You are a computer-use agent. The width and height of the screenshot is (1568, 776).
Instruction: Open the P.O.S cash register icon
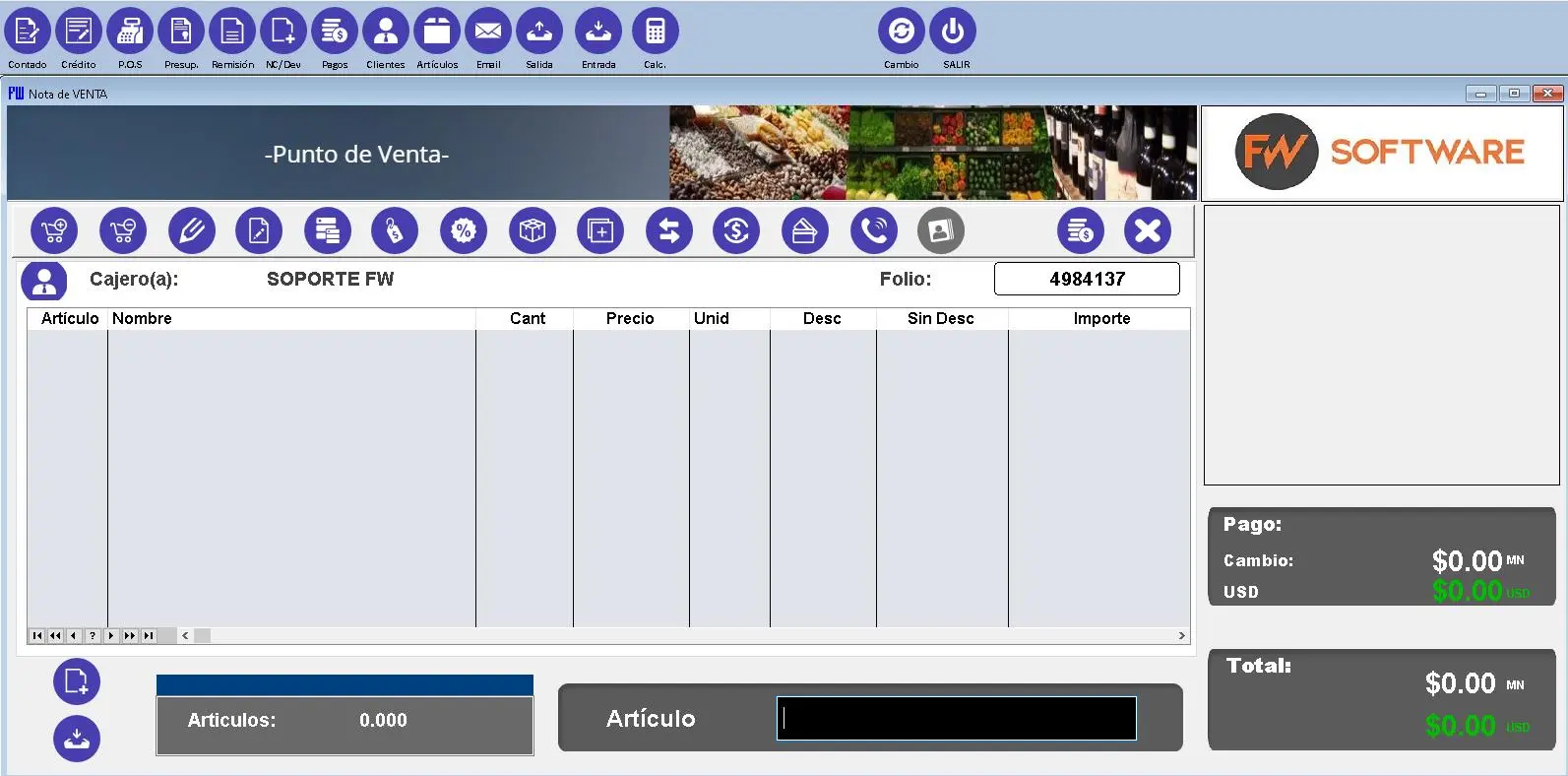point(130,32)
